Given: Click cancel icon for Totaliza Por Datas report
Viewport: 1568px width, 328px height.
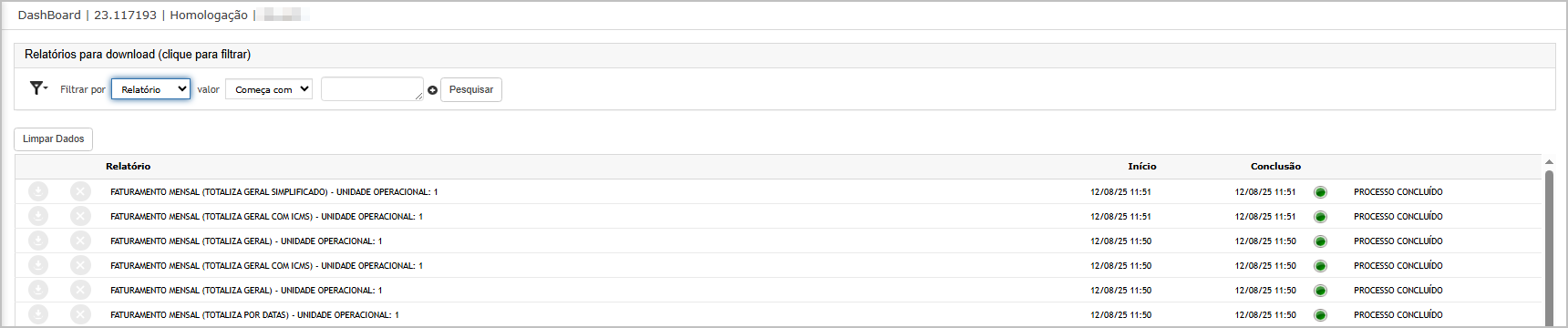Looking at the screenshot, I should pos(81,314).
